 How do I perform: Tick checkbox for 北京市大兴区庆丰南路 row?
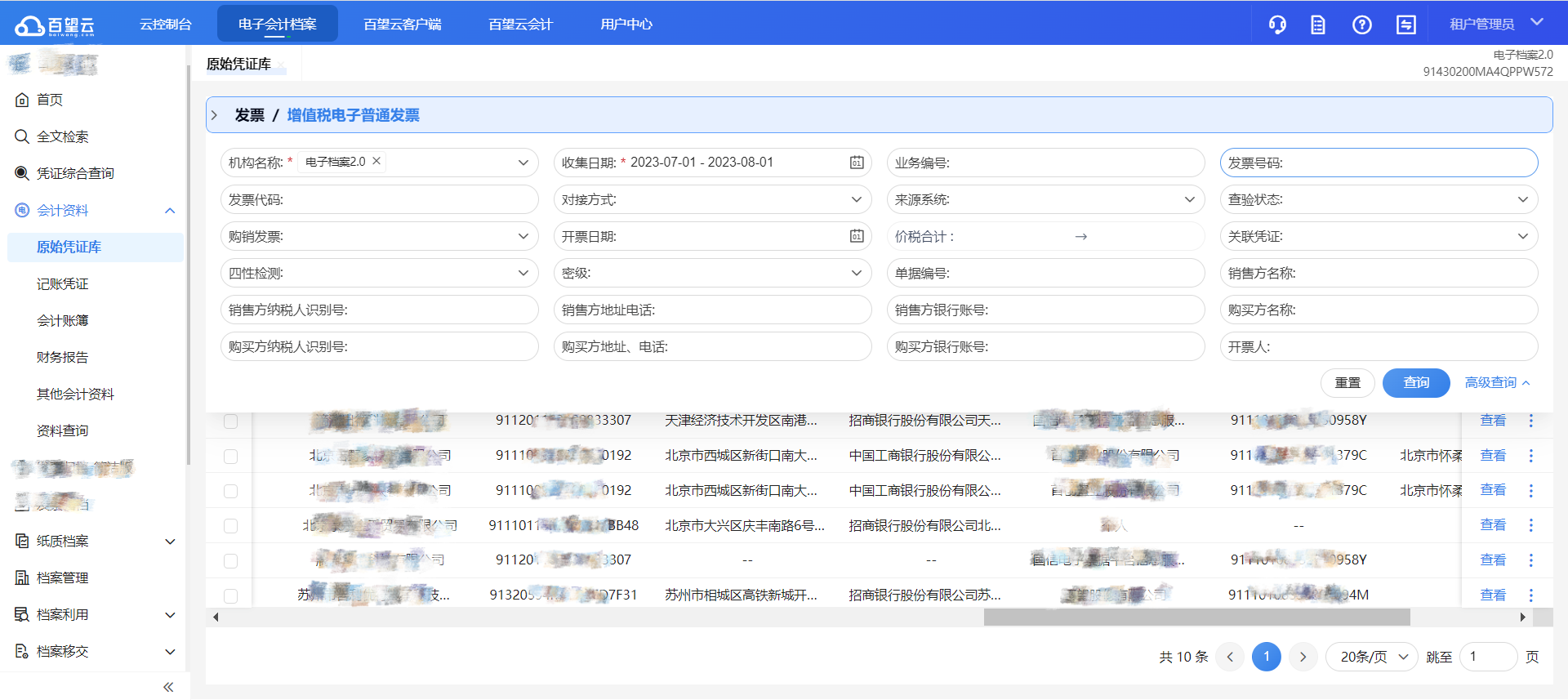[230, 526]
